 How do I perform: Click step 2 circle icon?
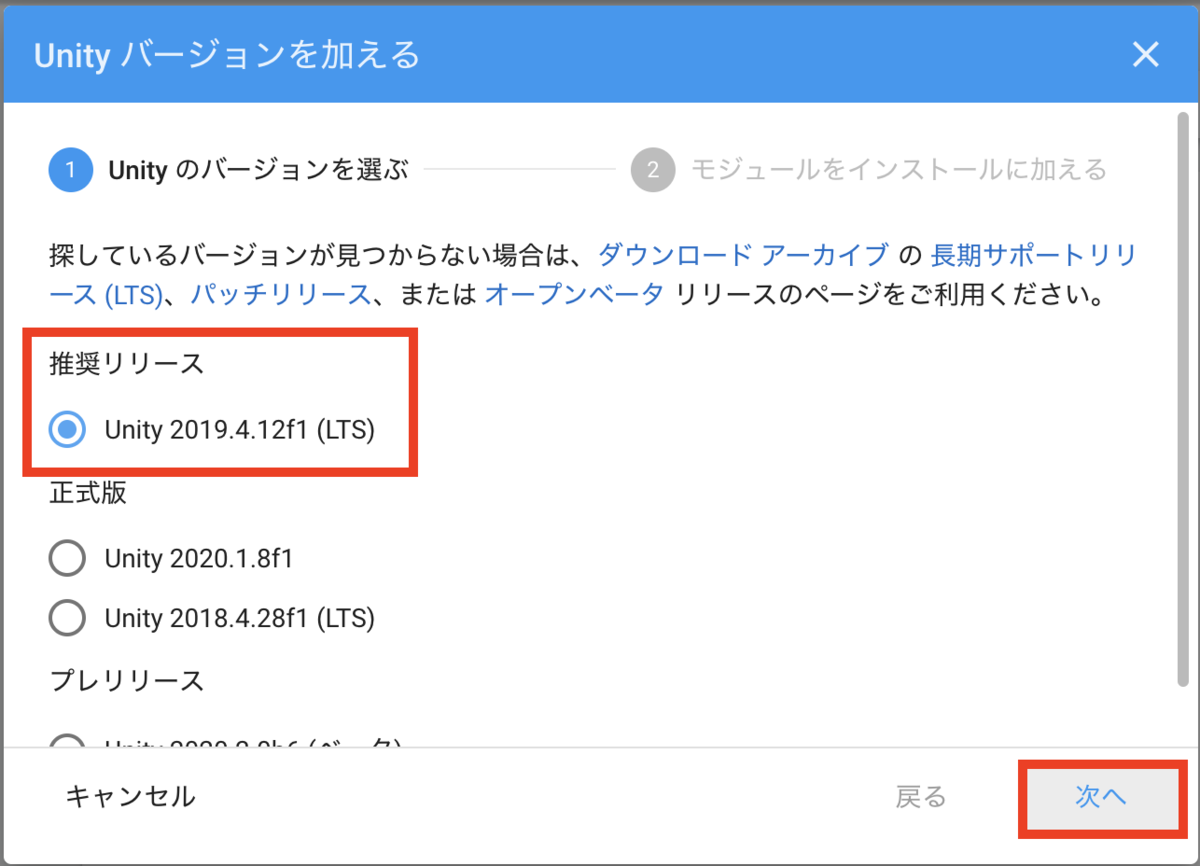(x=653, y=170)
